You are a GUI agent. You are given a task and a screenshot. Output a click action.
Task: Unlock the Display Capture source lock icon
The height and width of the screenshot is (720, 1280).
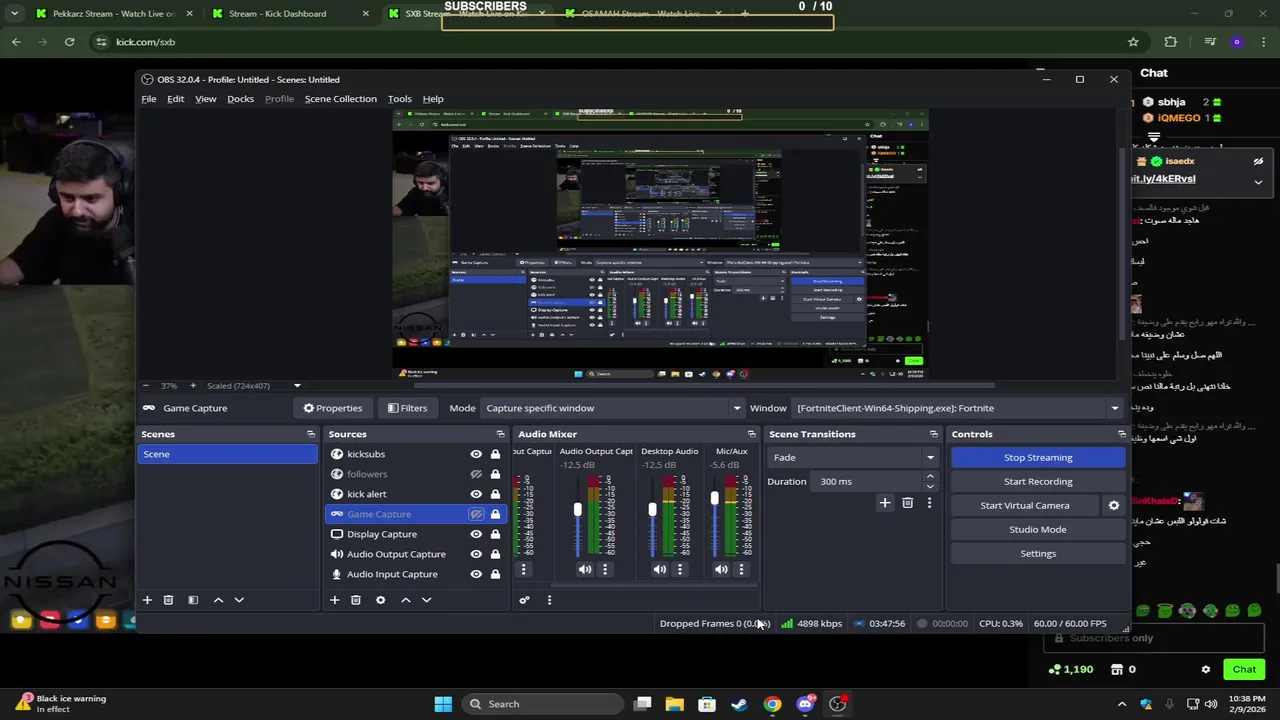(495, 534)
